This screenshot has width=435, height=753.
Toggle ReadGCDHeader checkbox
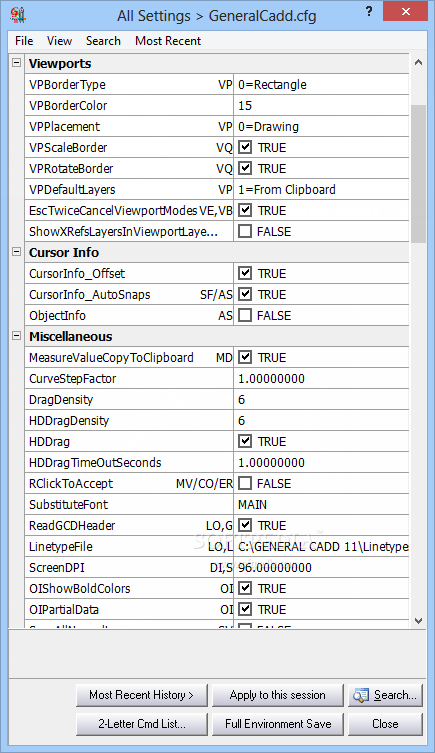click(x=245, y=525)
